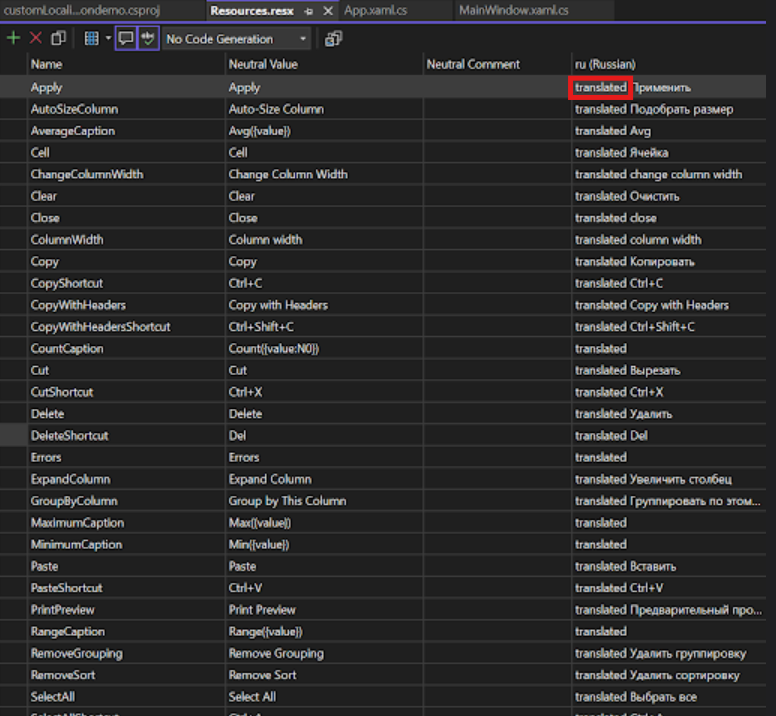Click the green plus Add resource icon

[x=13, y=39]
